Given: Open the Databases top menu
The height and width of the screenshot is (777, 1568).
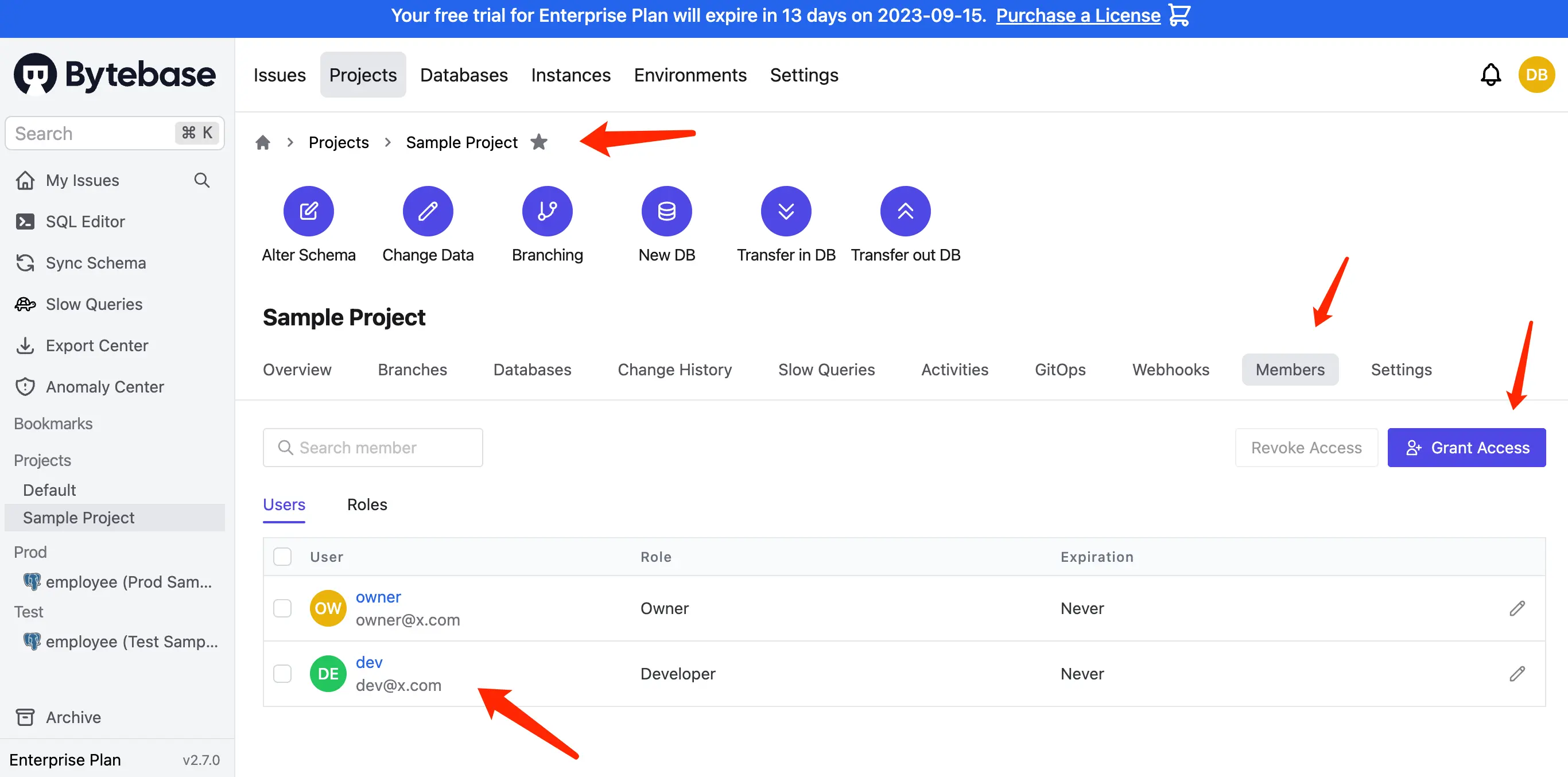Looking at the screenshot, I should (464, 75).
